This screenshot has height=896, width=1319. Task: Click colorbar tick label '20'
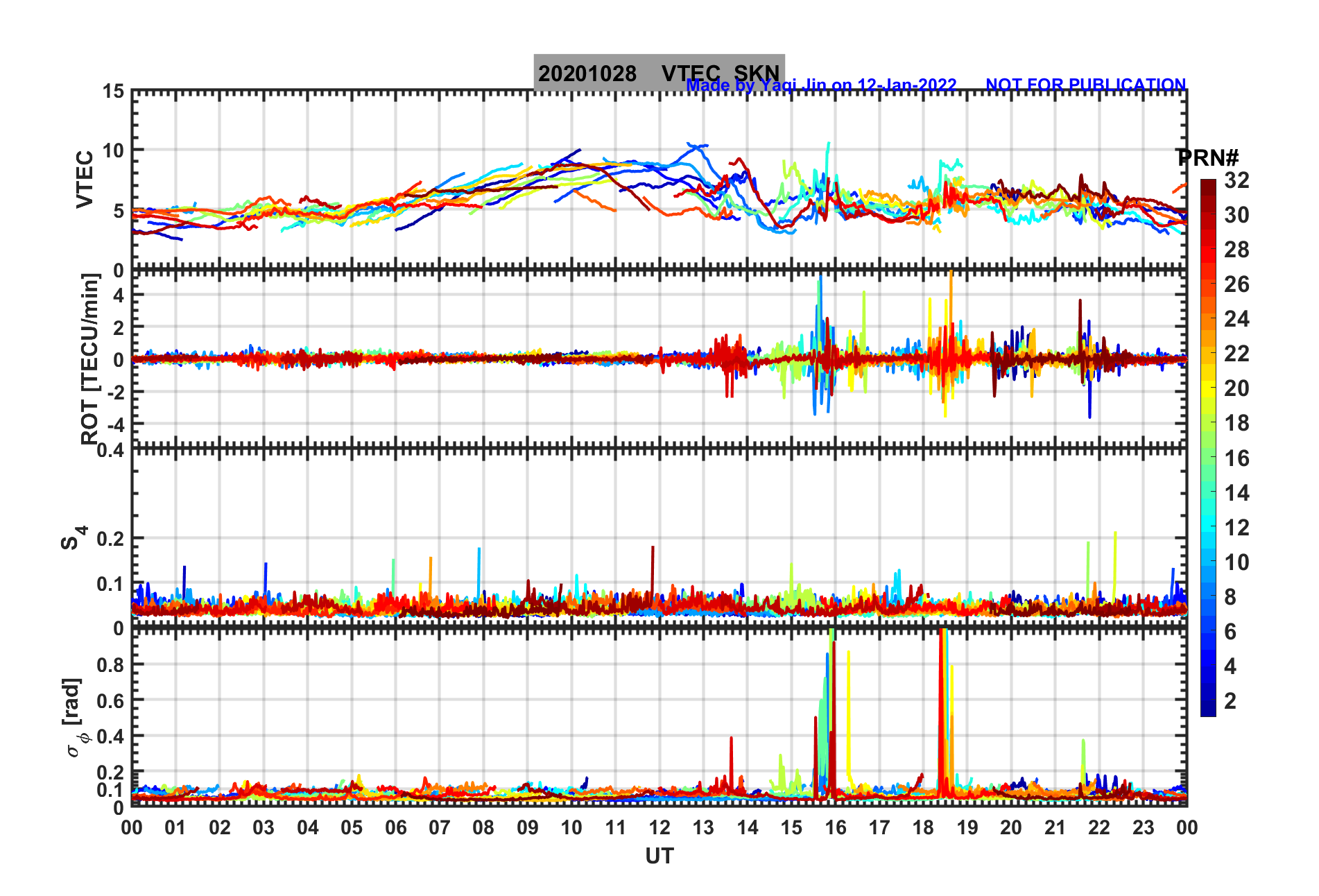click(1236, 388)
